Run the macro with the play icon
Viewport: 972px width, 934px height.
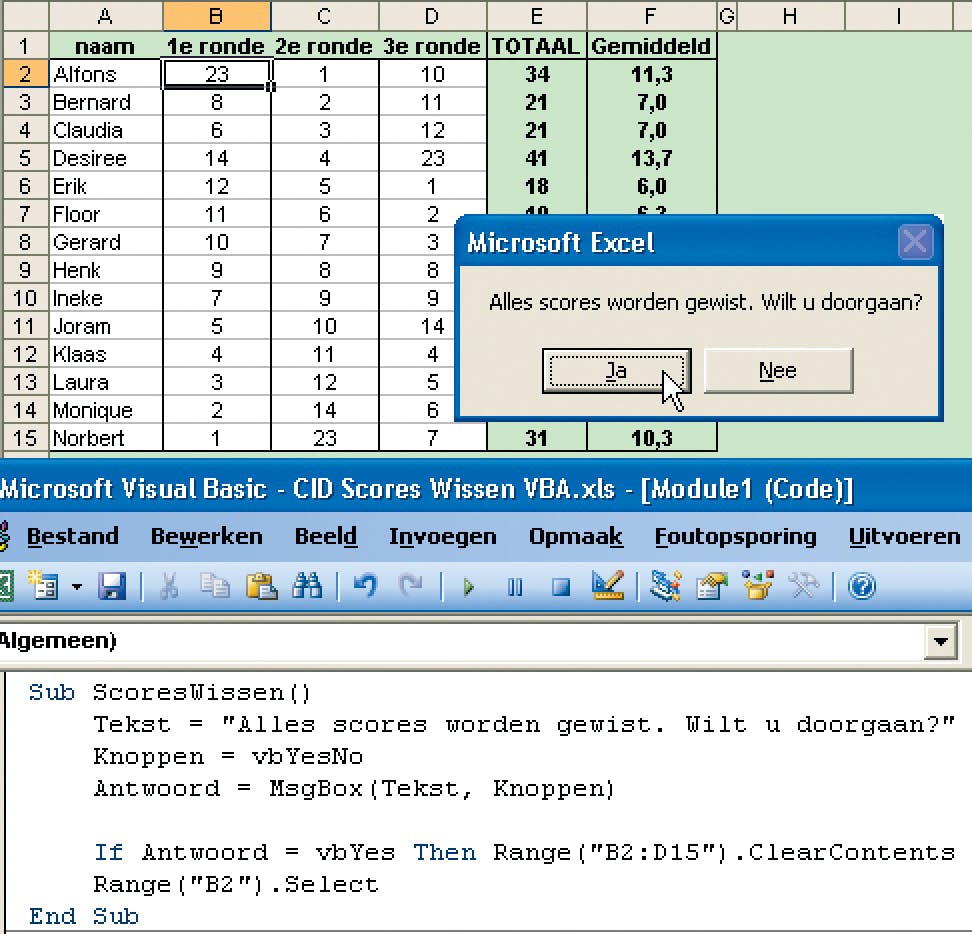(469, 586)
